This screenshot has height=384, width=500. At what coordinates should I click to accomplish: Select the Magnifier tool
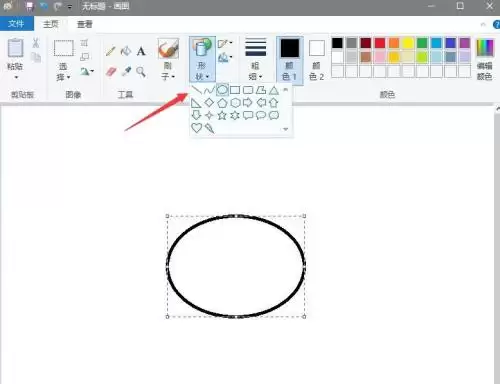[x=141, y=71]
